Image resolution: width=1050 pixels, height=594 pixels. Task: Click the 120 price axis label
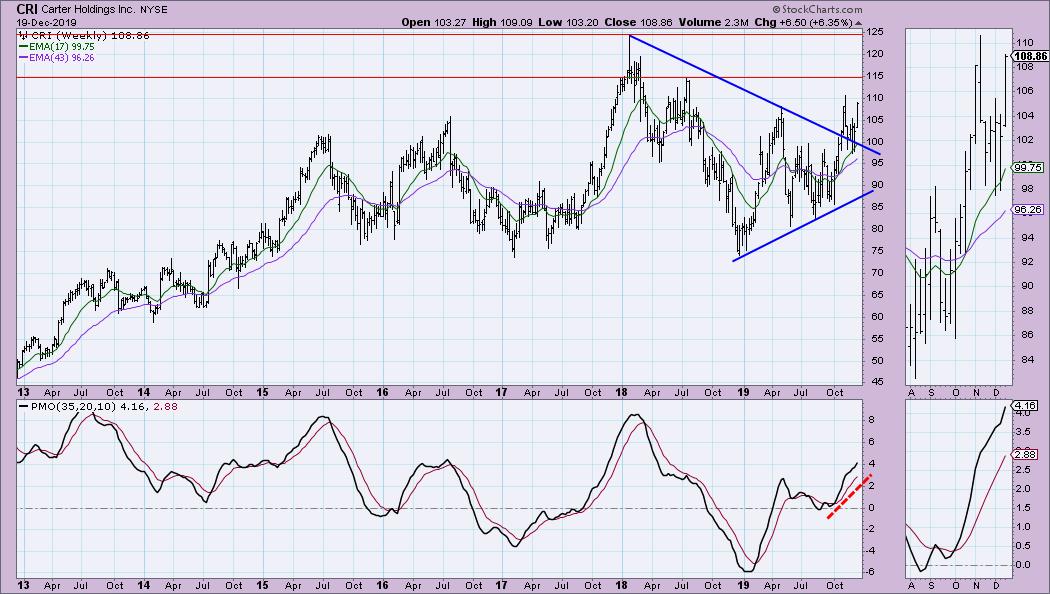coord(876,54)
